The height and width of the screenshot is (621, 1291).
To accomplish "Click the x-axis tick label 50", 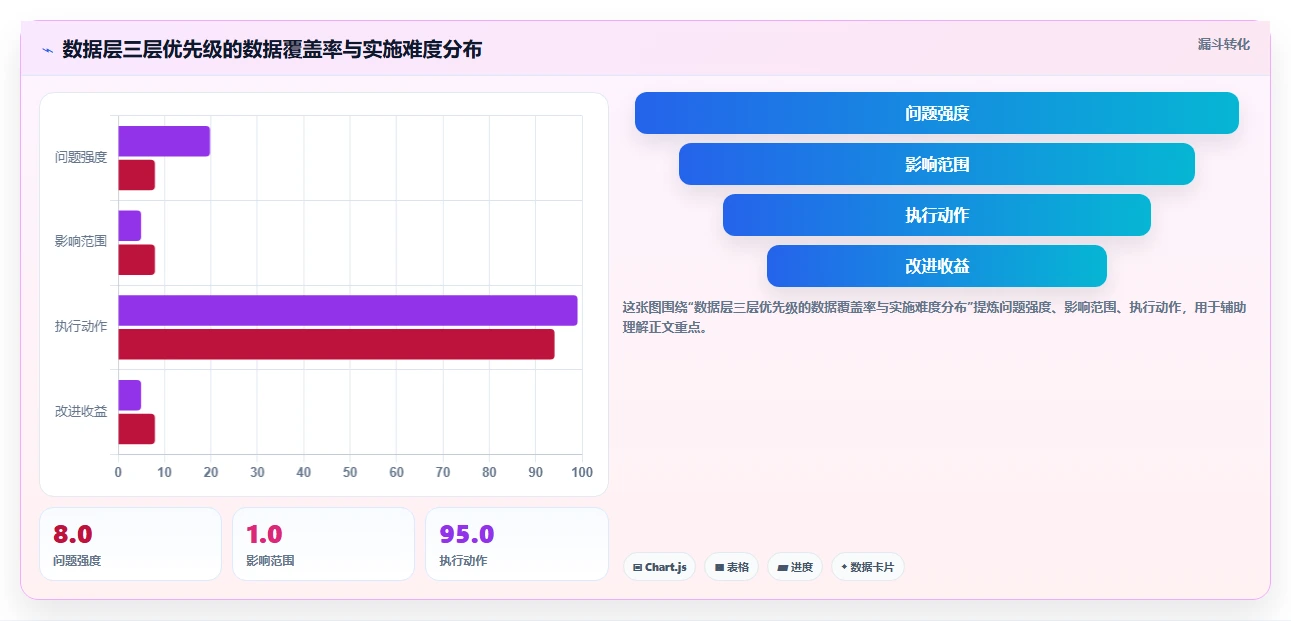I will [x=350, y=472].
